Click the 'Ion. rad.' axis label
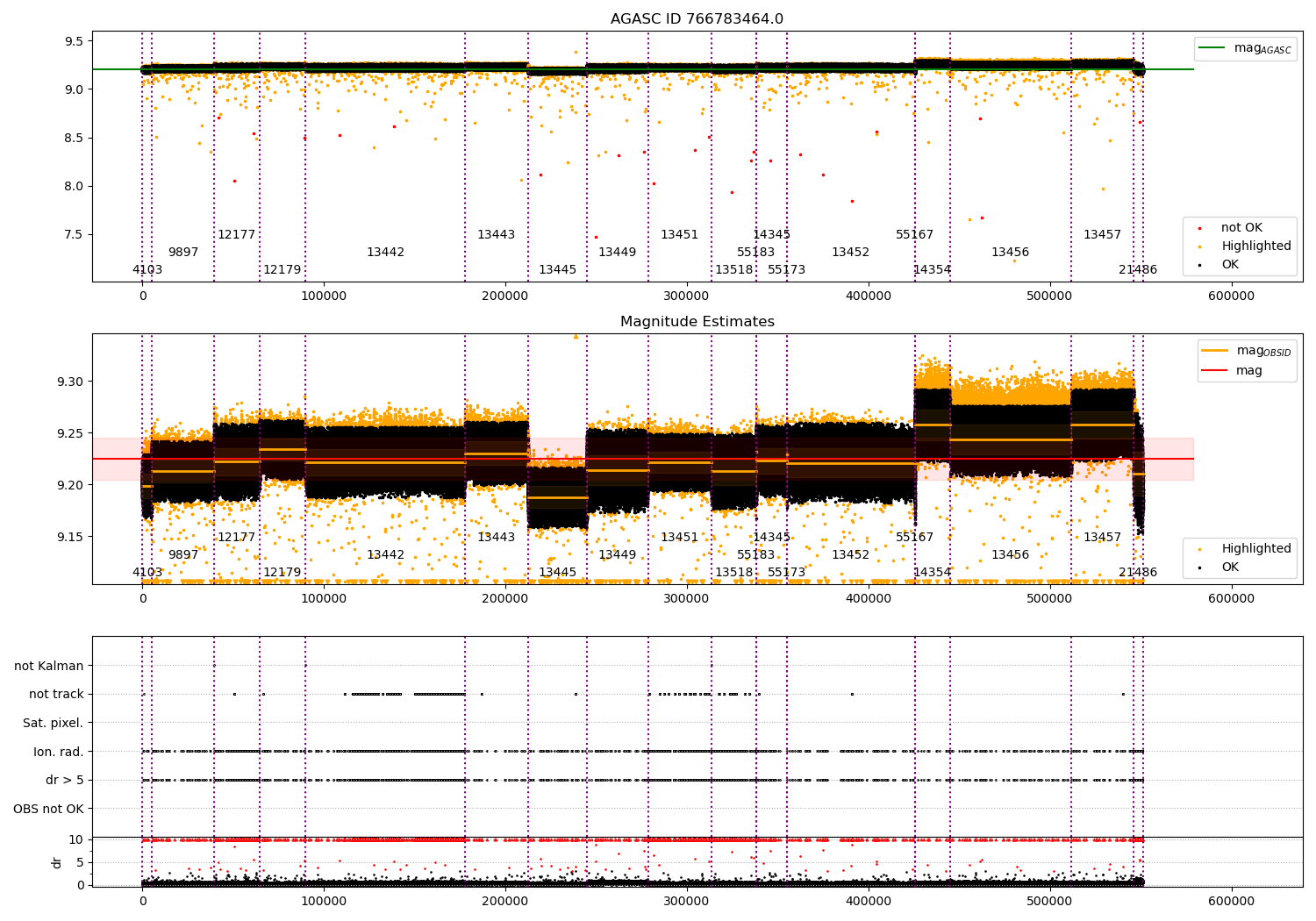 tap(59, 752)
